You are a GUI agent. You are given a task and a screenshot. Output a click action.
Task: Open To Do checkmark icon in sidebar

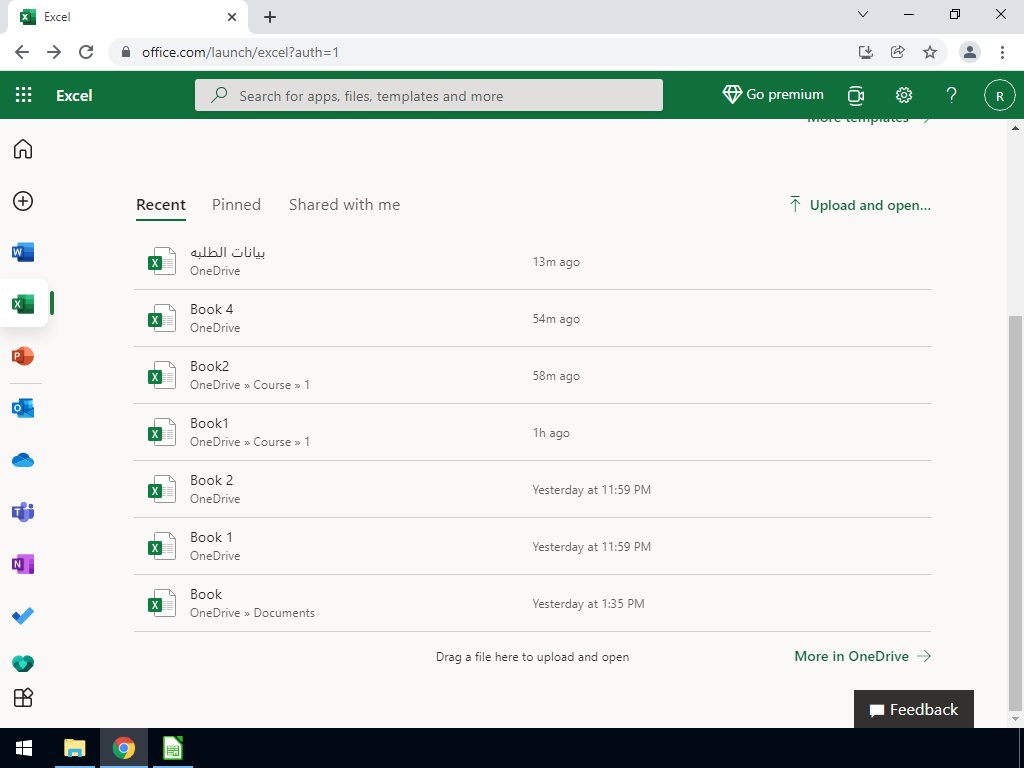point(23,616)
